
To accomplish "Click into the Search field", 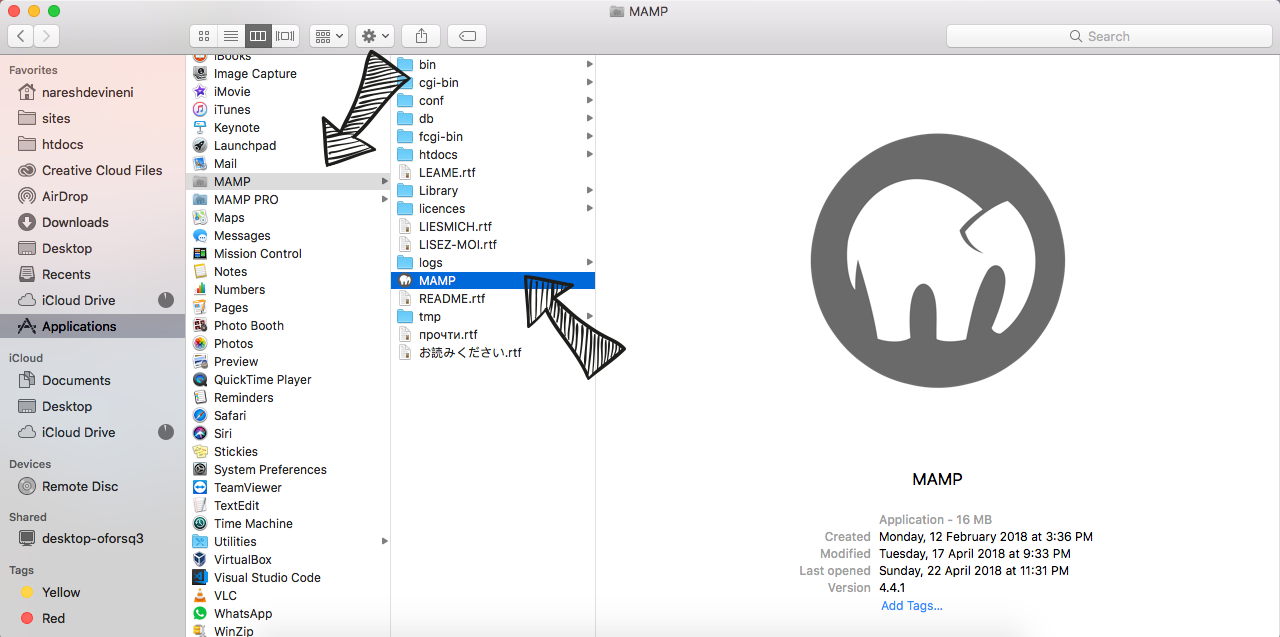I will pos(1108,36).
